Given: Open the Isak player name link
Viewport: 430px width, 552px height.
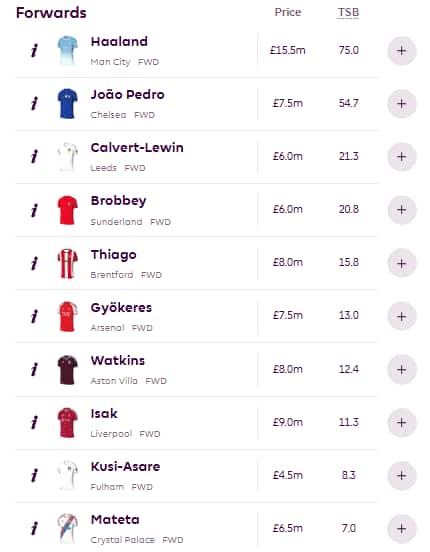Looking at the screenshot, I should coord(104,413).
